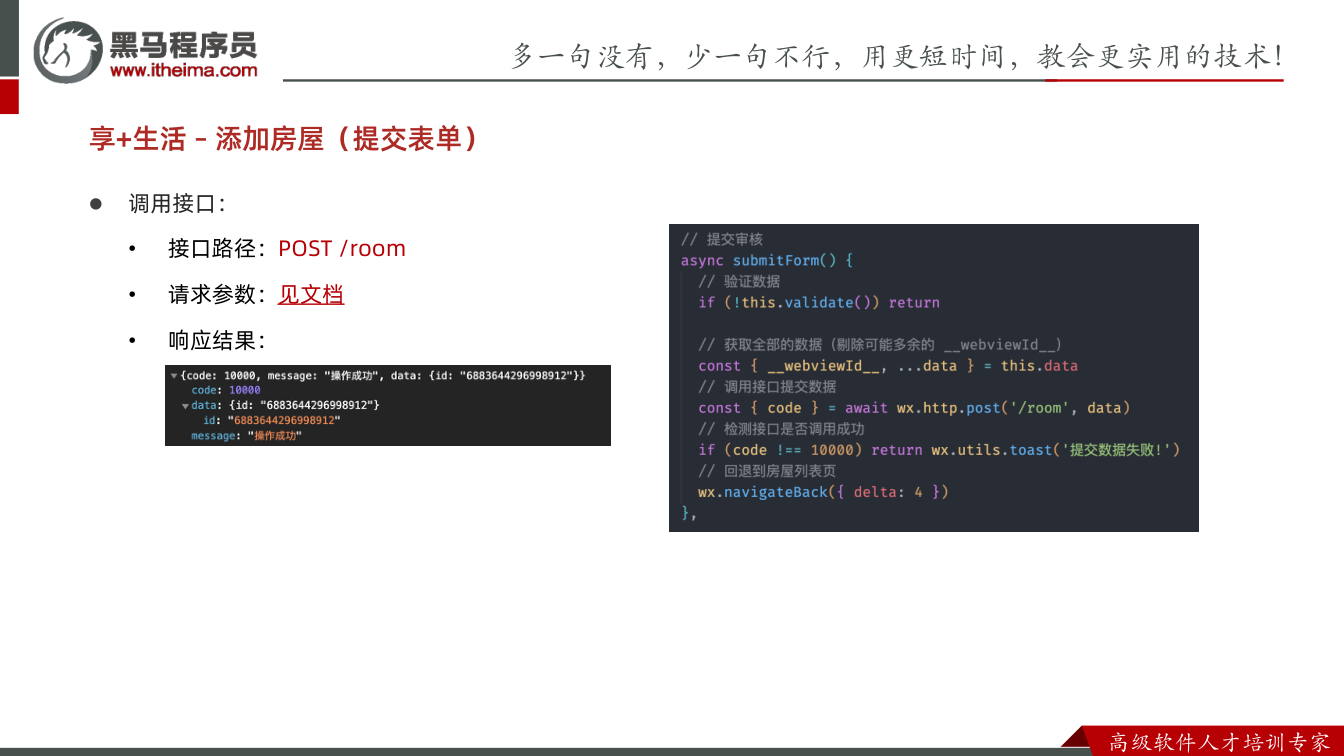The height and width of the screenshot is (756, 1344).
Task: Collapse the data object disclosure triangle
Action: point(185,406)
